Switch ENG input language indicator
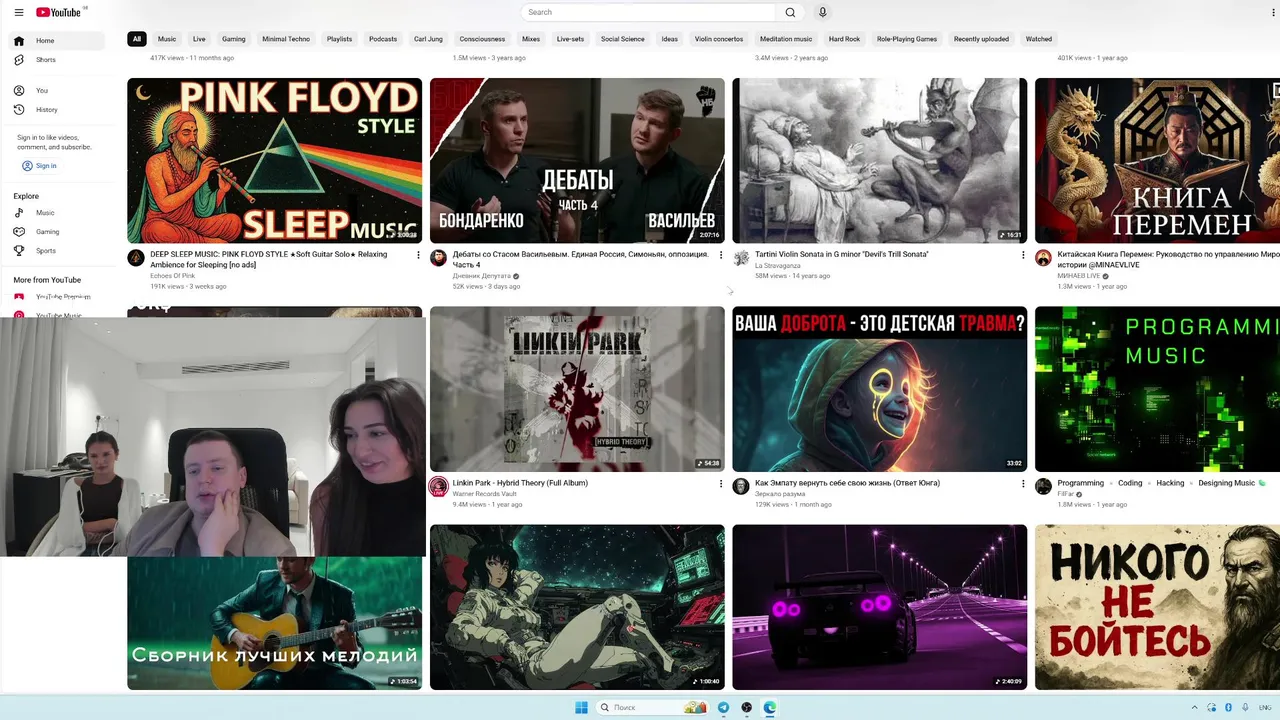Image resolution: width=1280 pixels, height=720 pixels. coord(1265,707)
